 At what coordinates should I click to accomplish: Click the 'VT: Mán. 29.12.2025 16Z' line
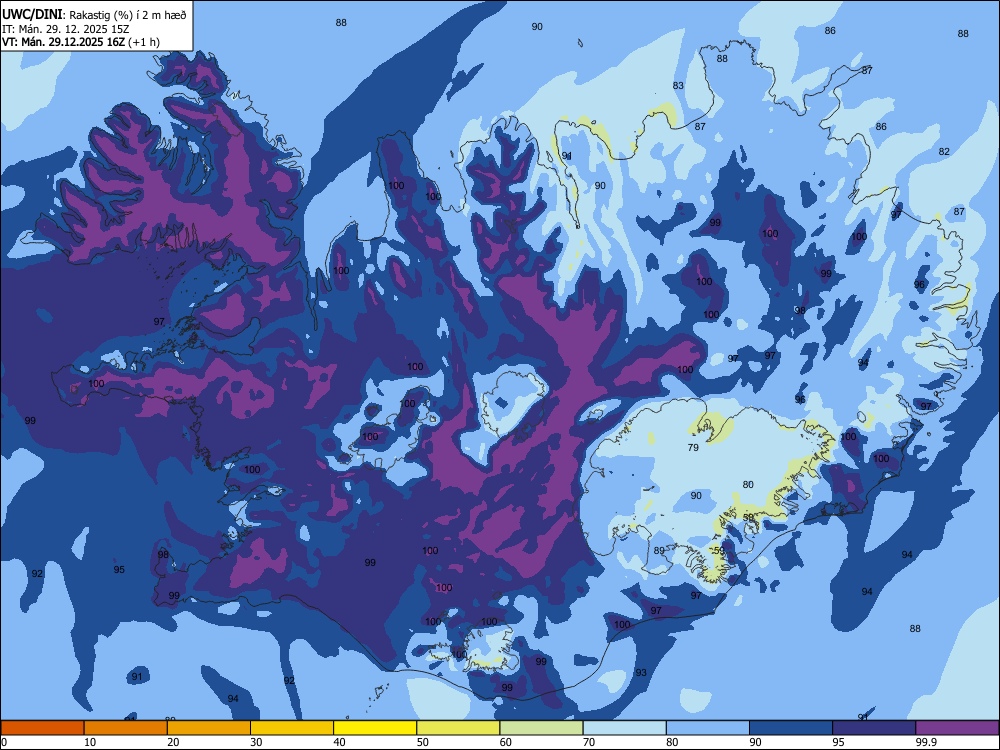(64, 42)
